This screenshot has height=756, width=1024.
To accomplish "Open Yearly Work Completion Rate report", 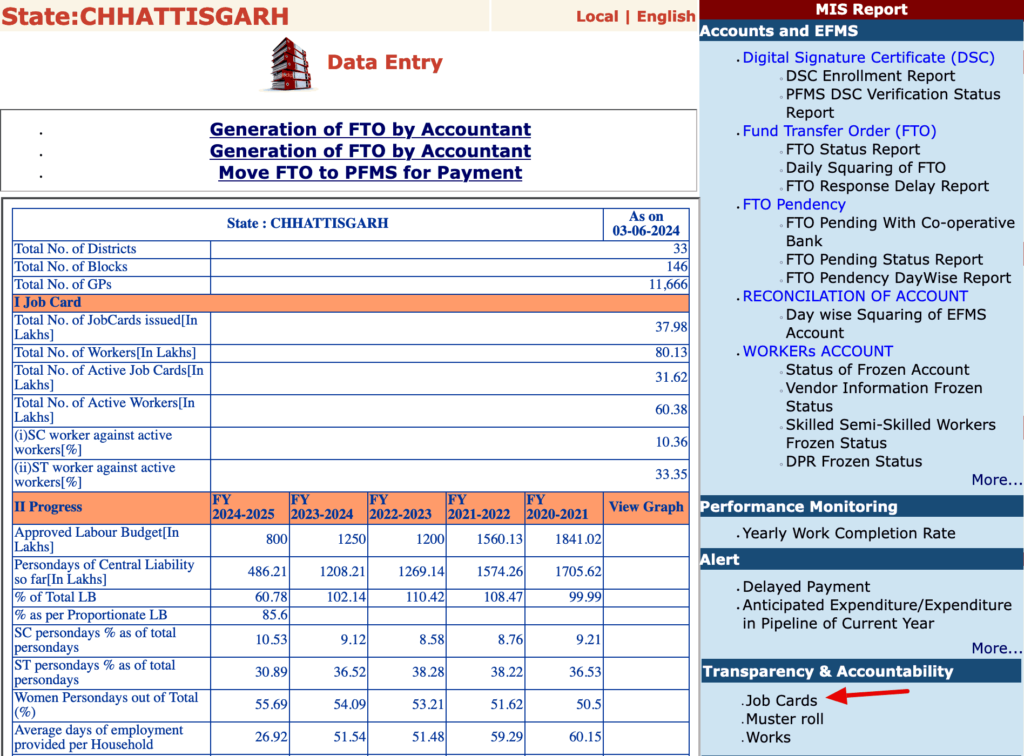I will tap(850, 533).
